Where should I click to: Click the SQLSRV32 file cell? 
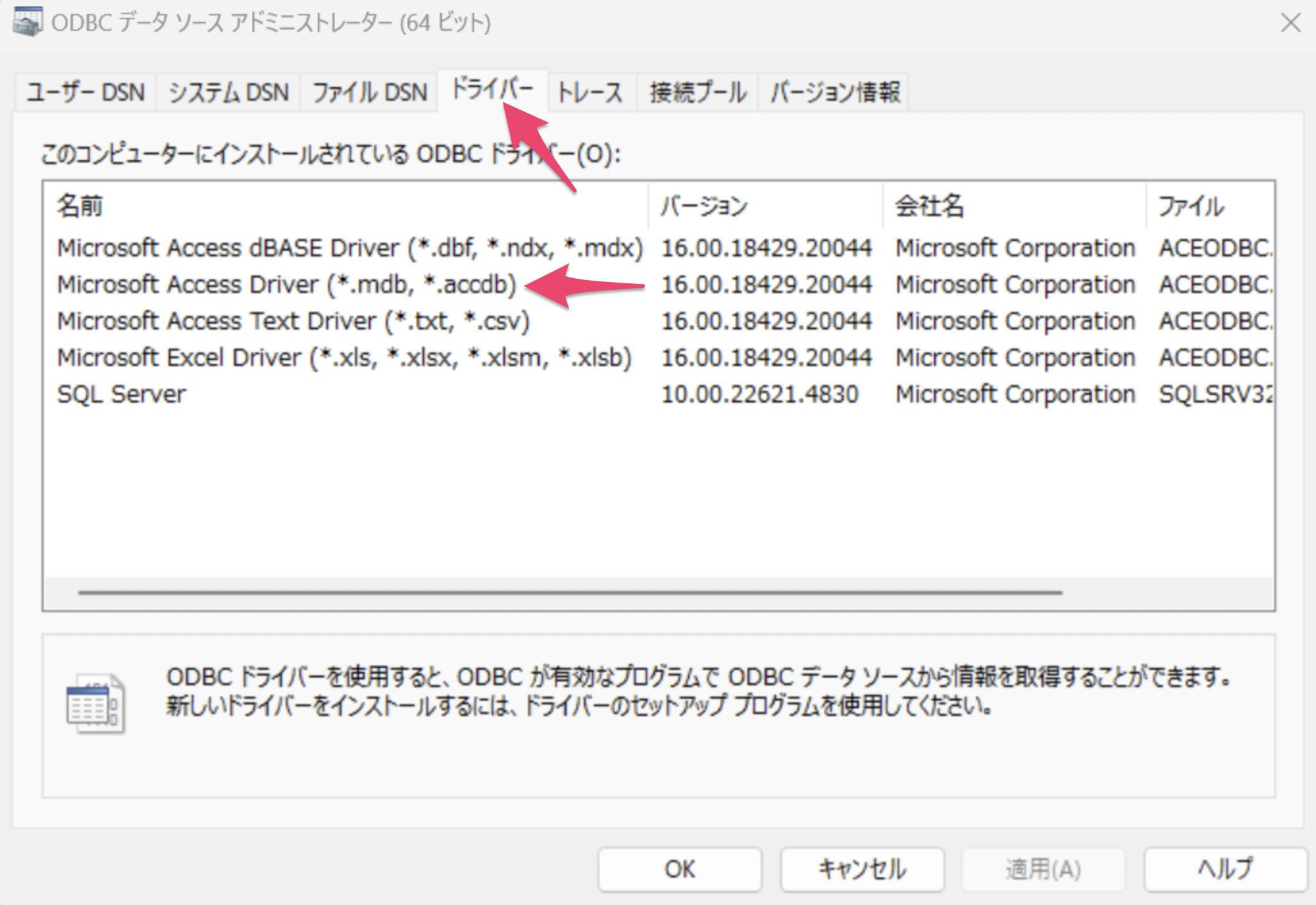coord(1215,394)
